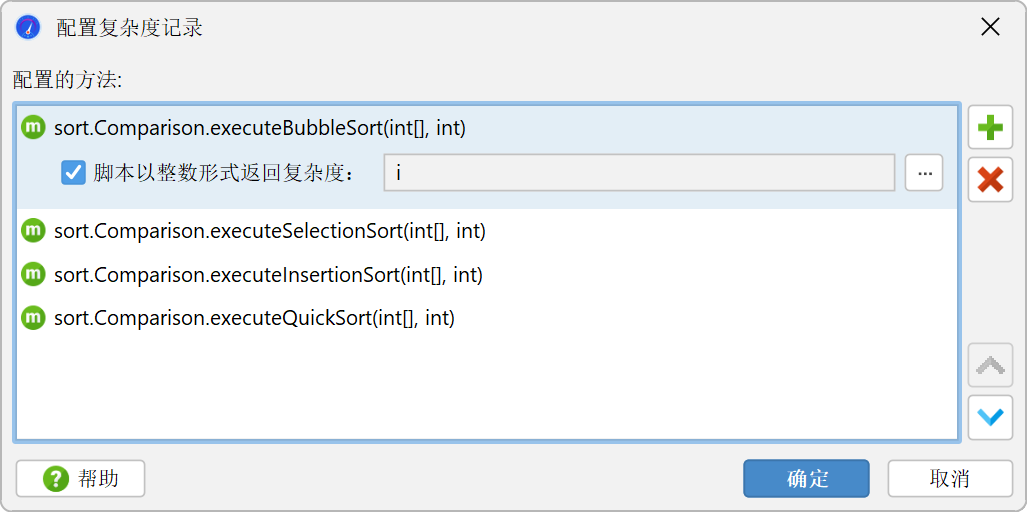
Task: Select sort.Comparison.executeQuickSort in the list
Action: click(x=255, y=317)
